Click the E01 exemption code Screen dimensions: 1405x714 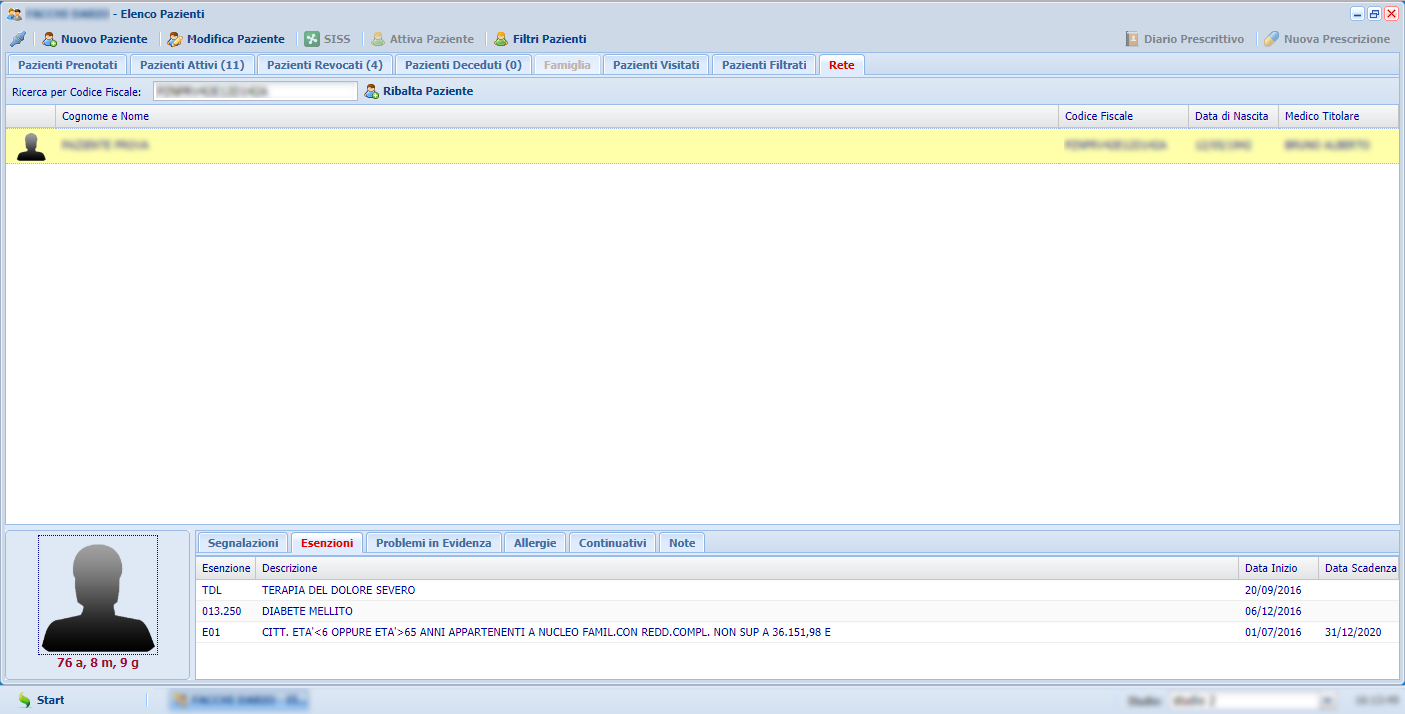211,632
